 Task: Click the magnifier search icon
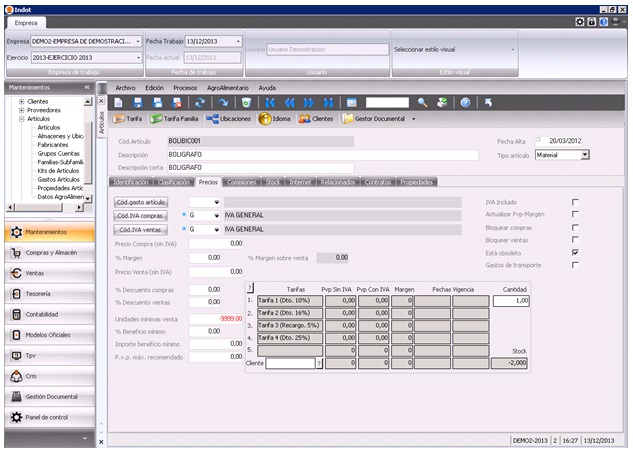pyautogui.click(x=422, y=102)
